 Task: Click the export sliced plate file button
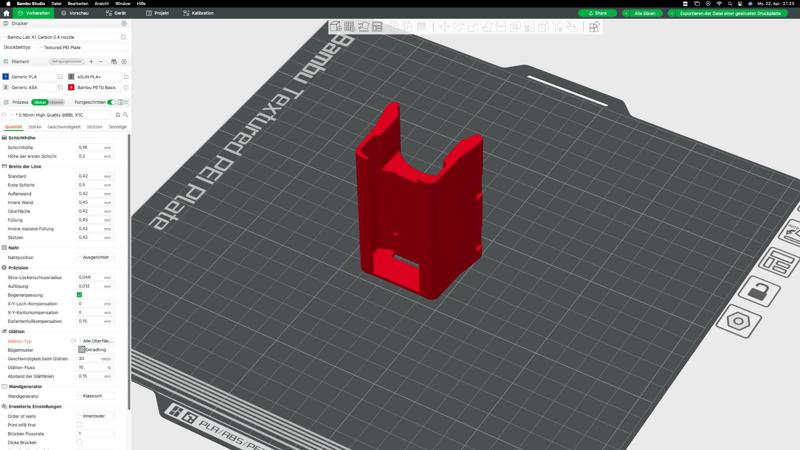tap(728, 13)
